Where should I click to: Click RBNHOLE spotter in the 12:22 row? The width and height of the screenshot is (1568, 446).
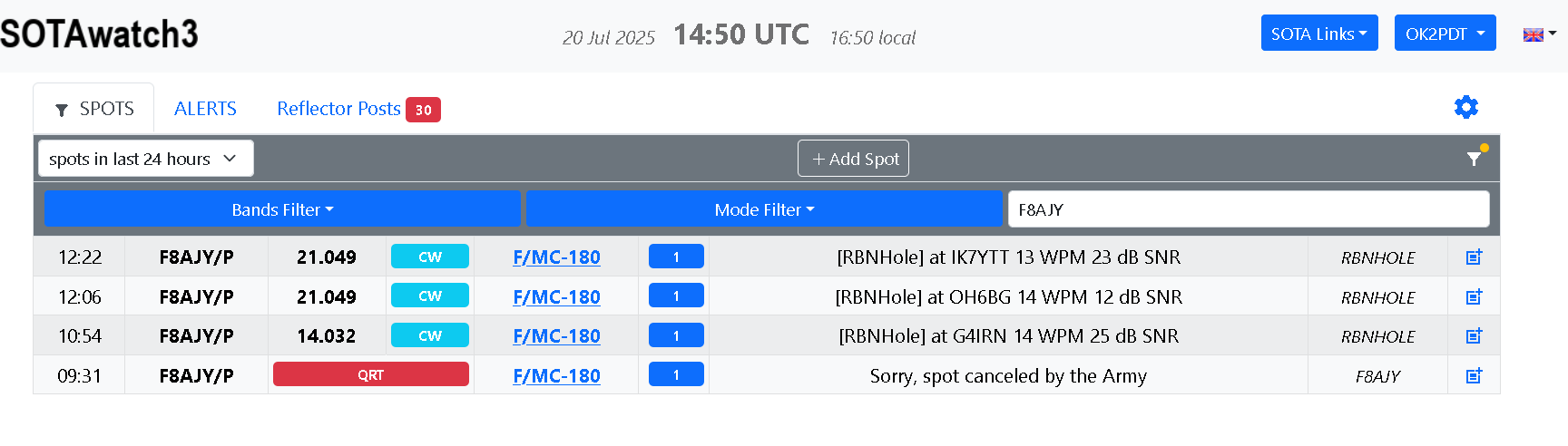(1377, 258)
